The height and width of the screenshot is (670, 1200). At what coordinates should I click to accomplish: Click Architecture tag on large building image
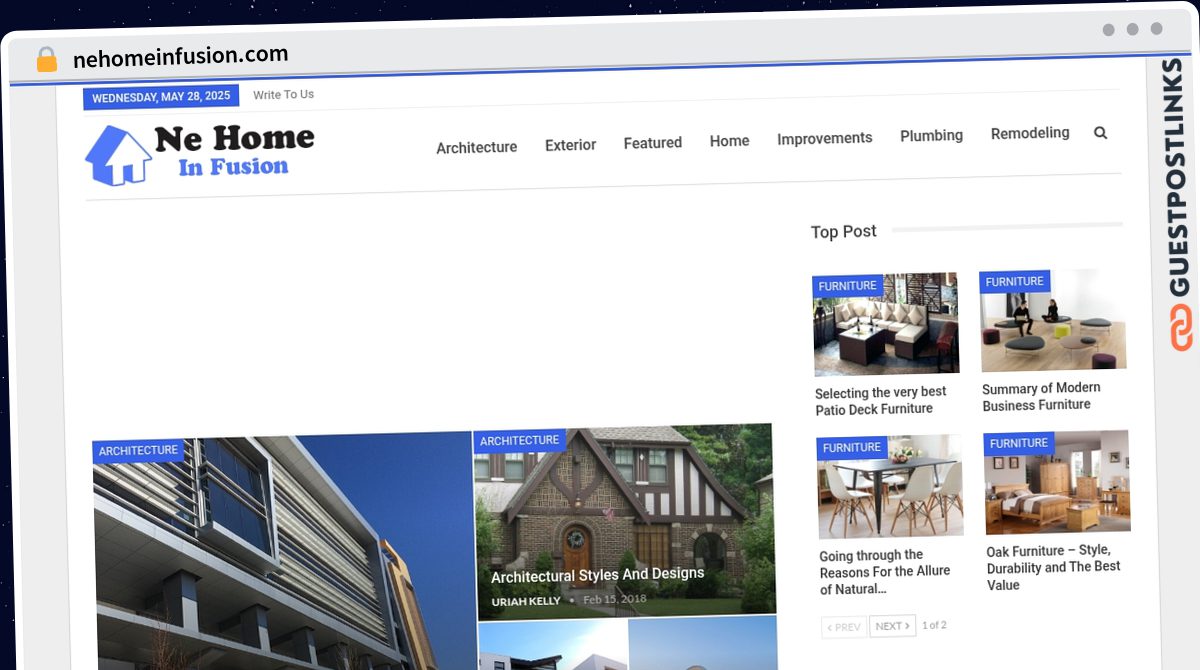[x=138, y=451]
